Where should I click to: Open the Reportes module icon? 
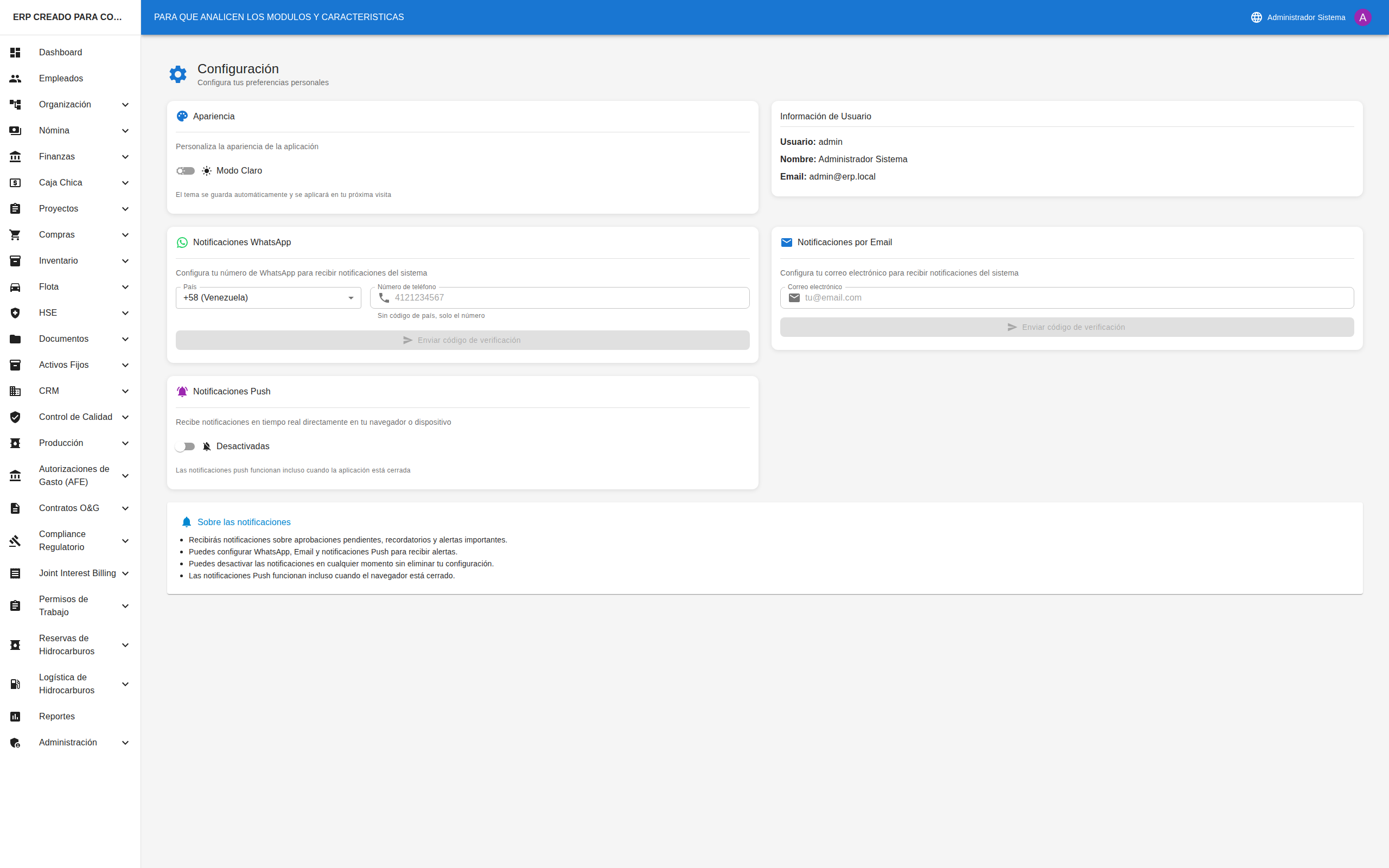coord(15,716)
